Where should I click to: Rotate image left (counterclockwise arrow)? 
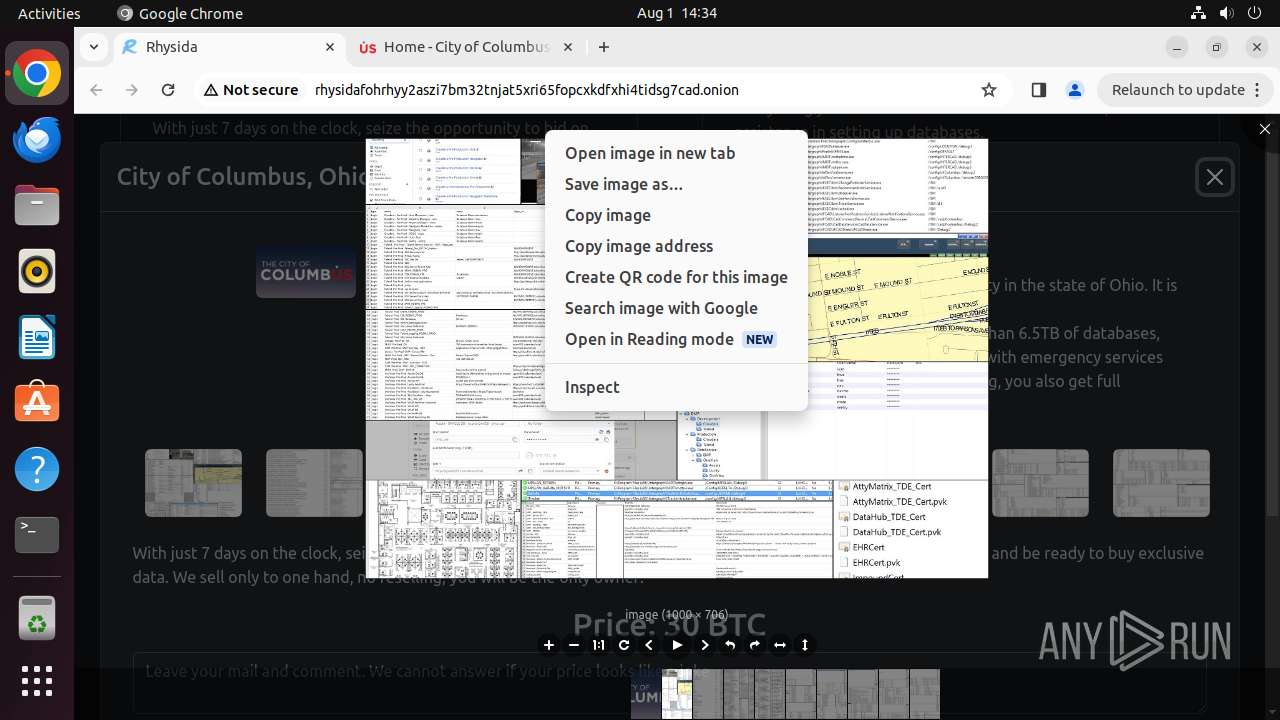tap(730, 645)
